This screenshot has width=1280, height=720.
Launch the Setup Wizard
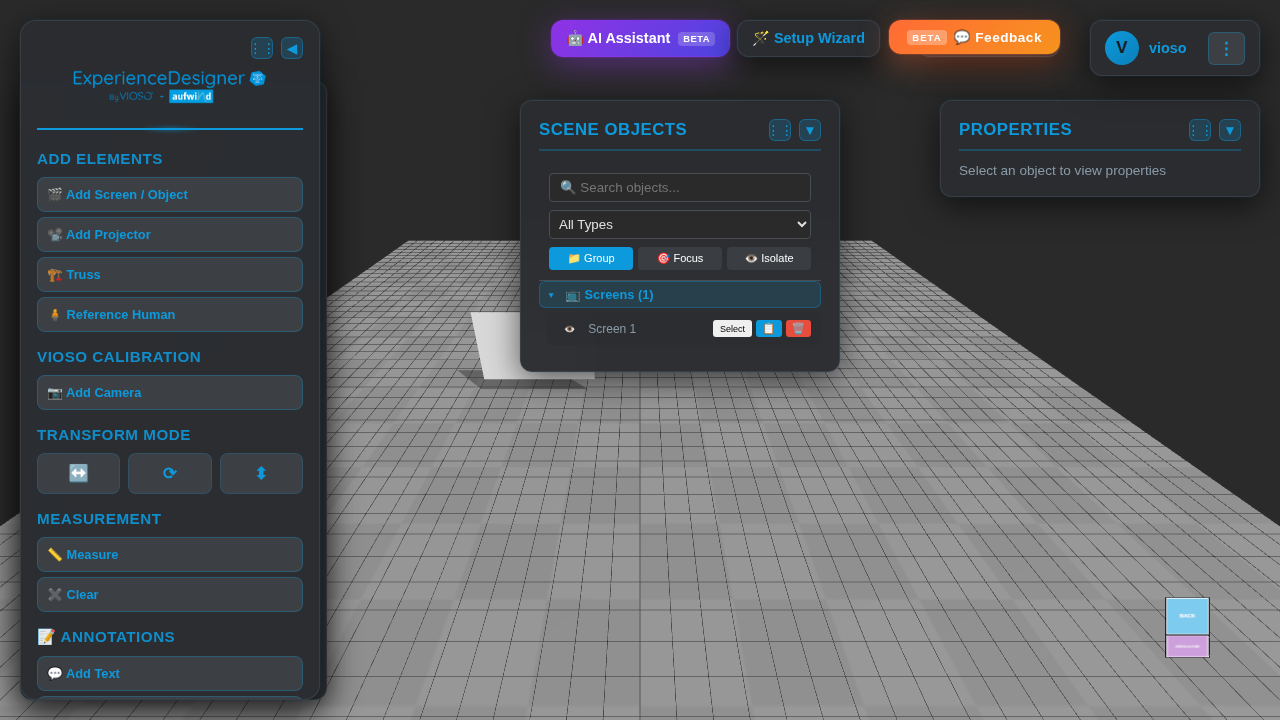808,38
